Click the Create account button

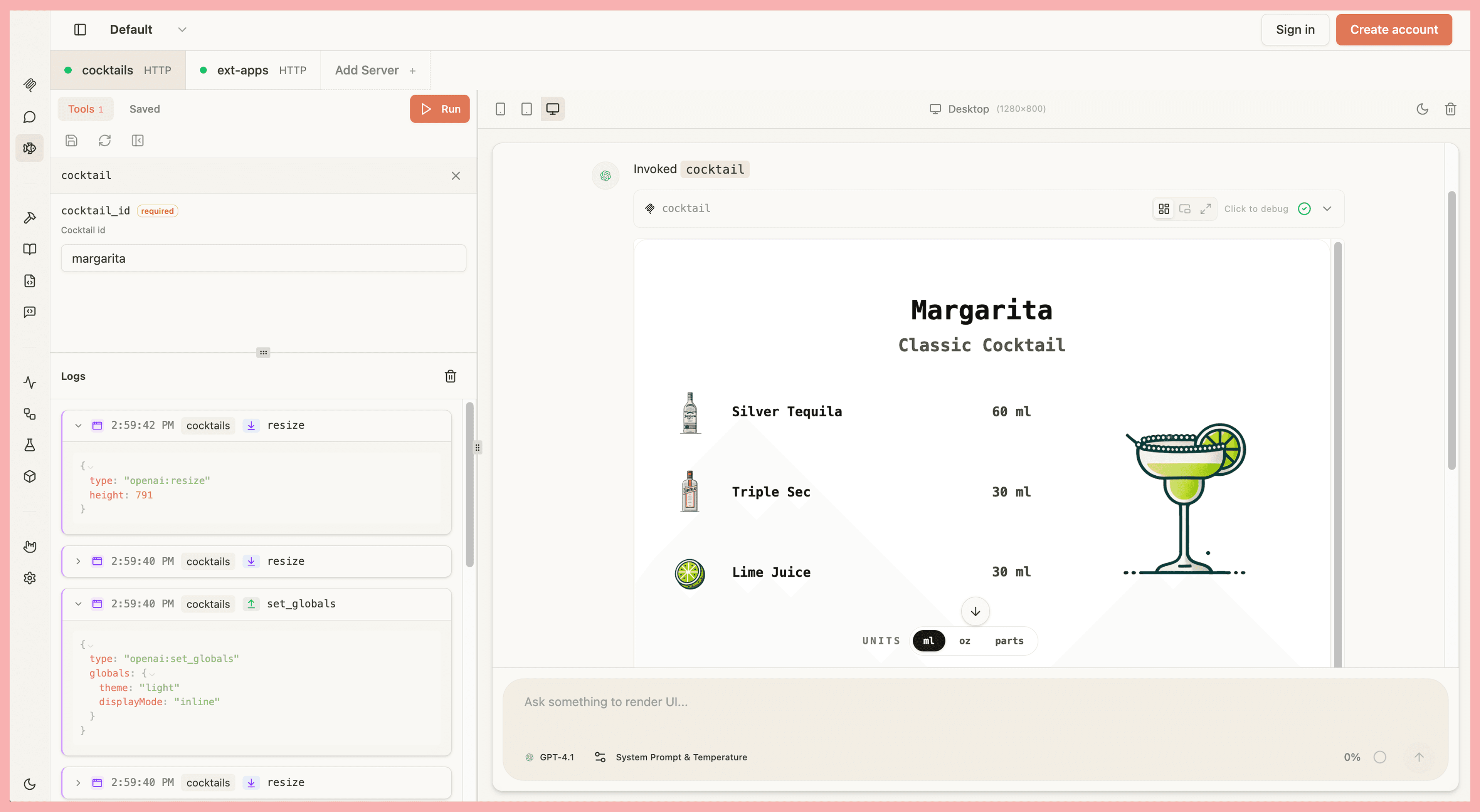[x=1393, y=29]
